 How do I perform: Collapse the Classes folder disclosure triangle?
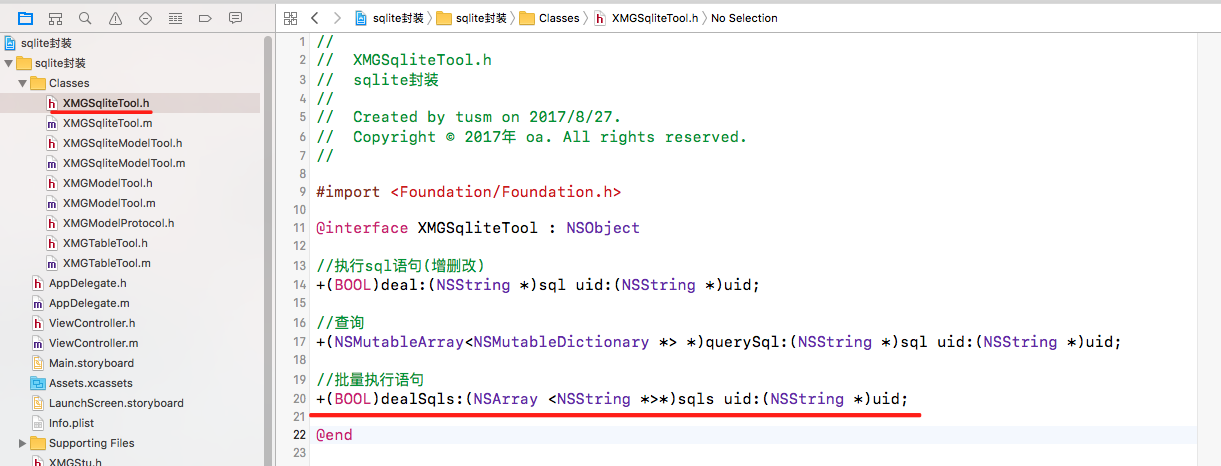pyautogui.click(x=23, y=83)
